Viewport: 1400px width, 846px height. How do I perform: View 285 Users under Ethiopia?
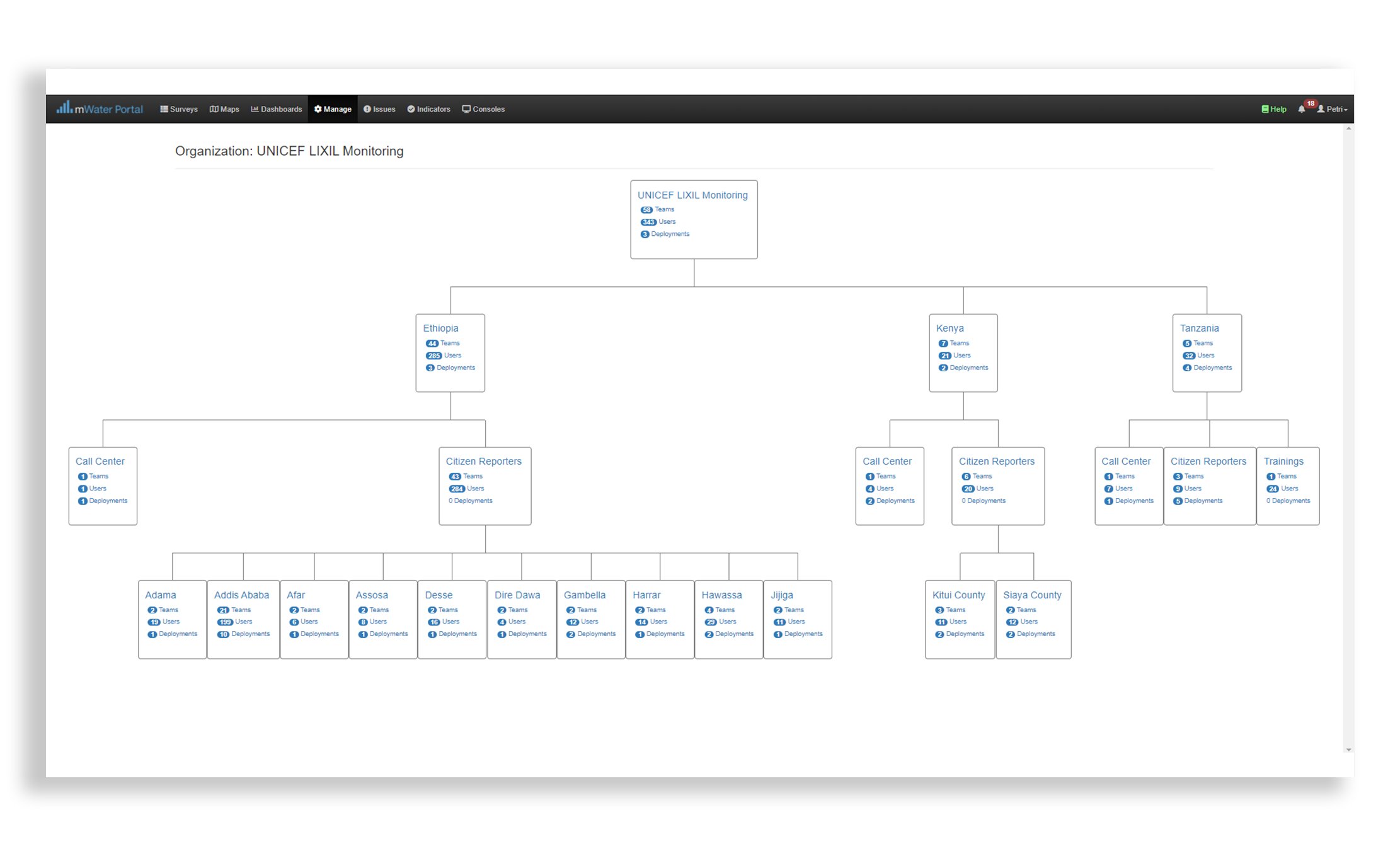coord(443,355)
